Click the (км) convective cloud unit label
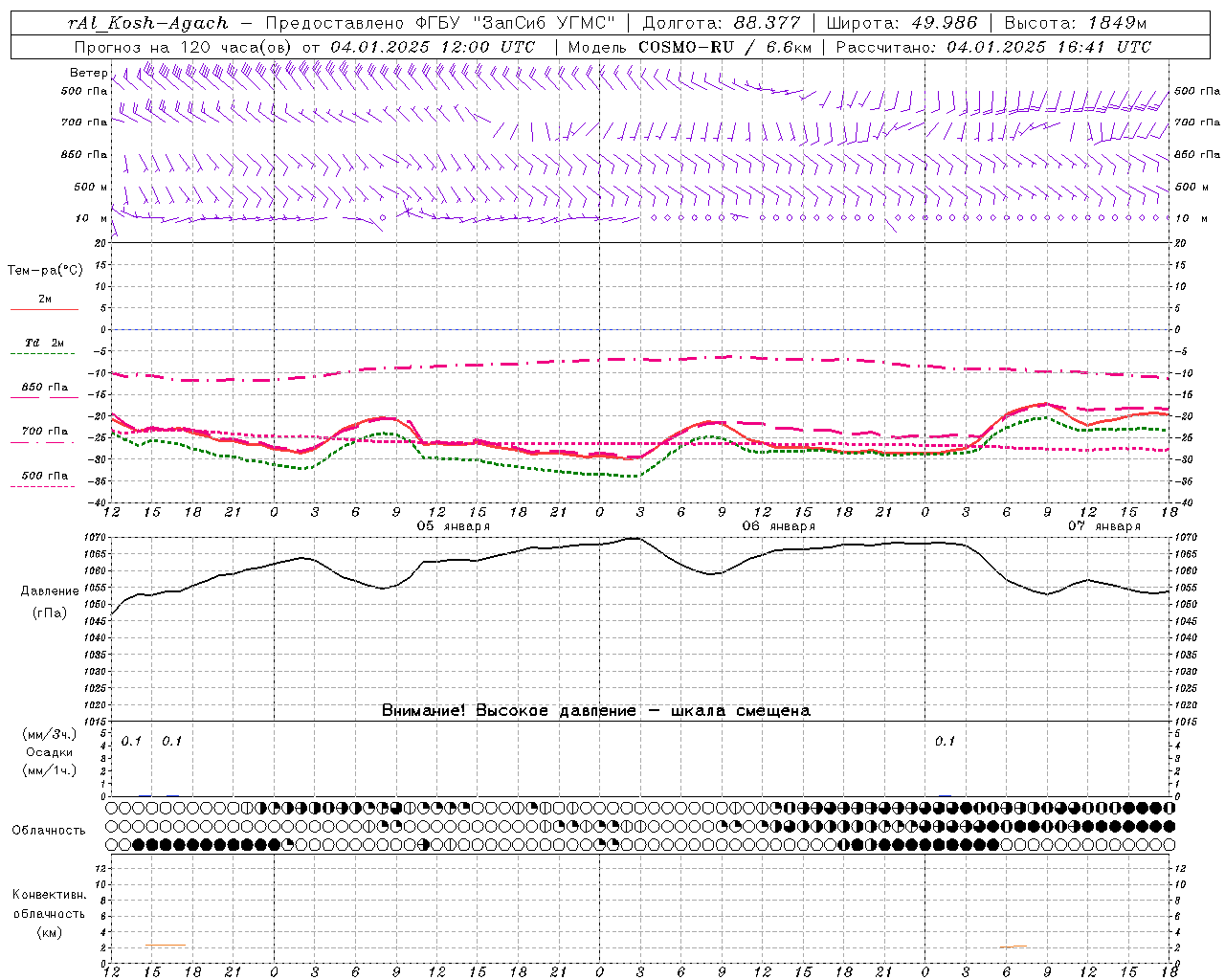The height and width of the screenshot is (980, 1225). coord(49,932)
